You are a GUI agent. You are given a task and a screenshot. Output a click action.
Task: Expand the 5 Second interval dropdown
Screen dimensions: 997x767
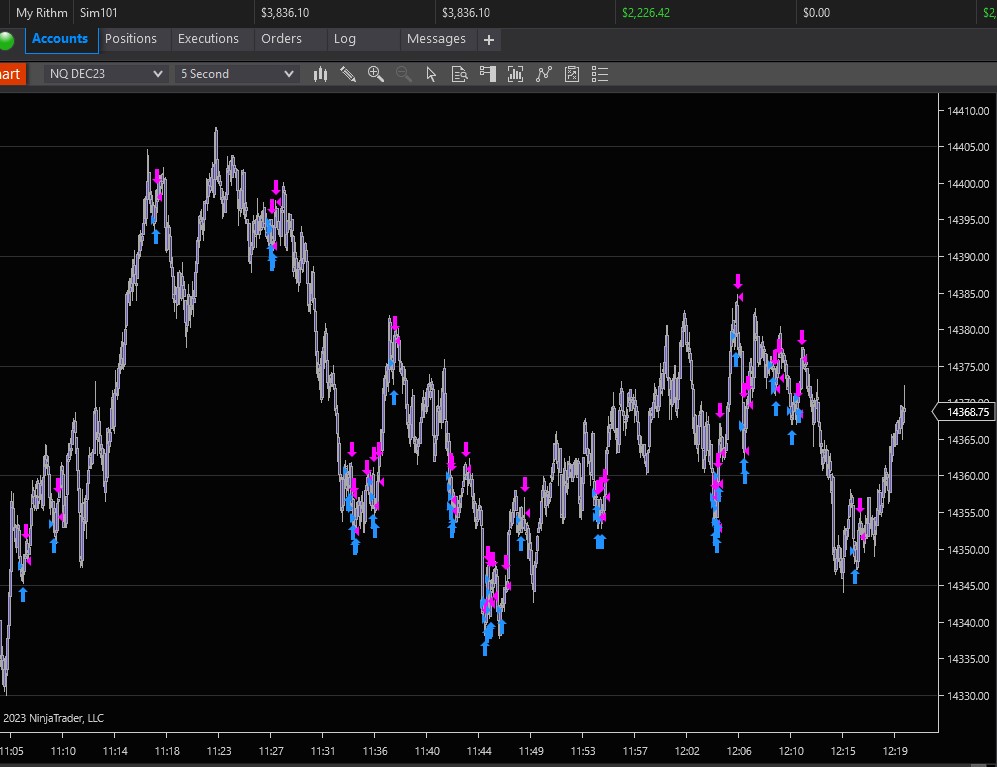pos(237,74)
